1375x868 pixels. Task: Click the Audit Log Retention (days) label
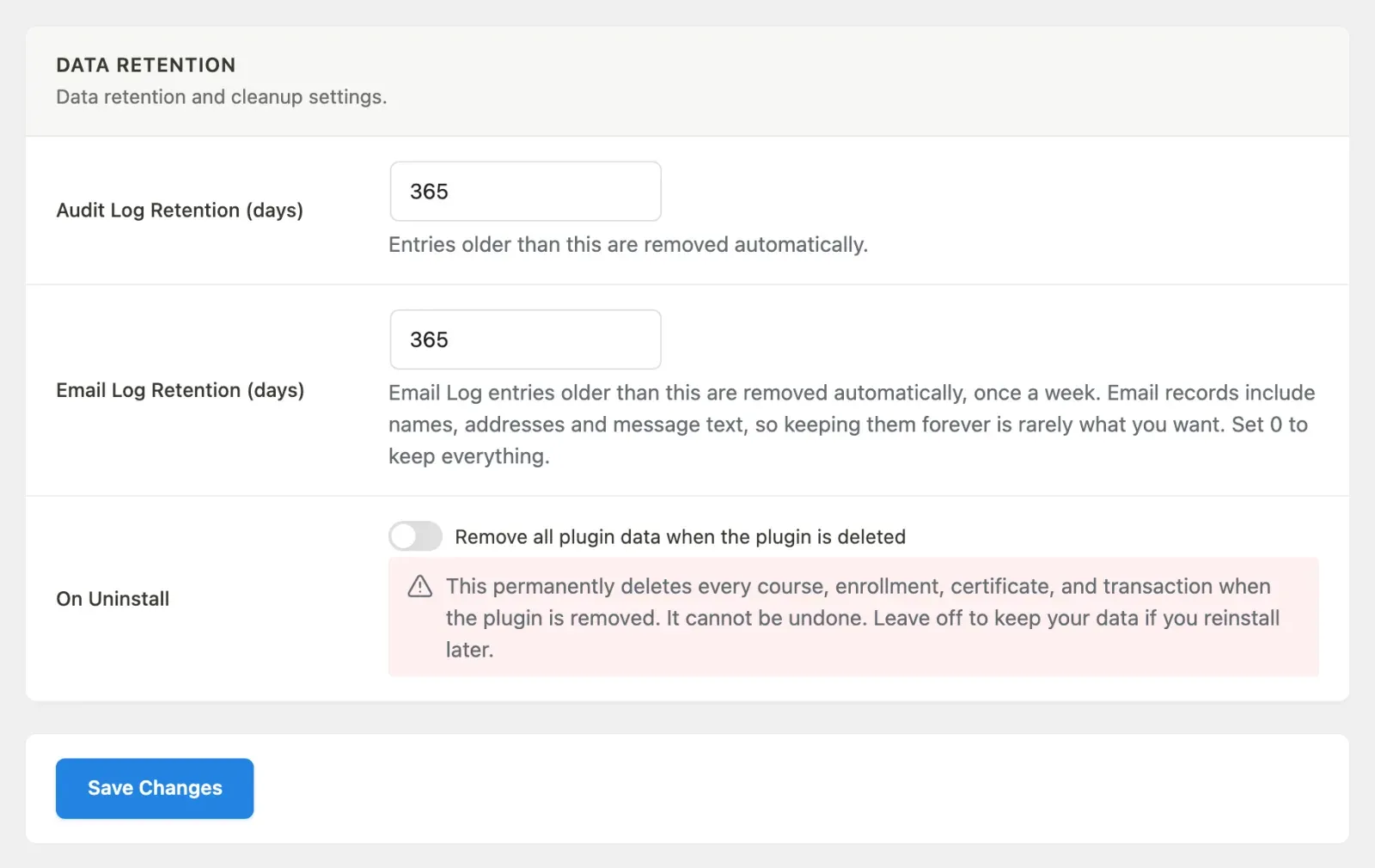180,211
